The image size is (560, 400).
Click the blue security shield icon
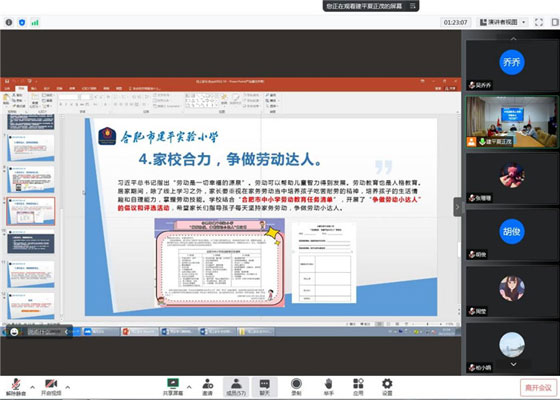22,22
